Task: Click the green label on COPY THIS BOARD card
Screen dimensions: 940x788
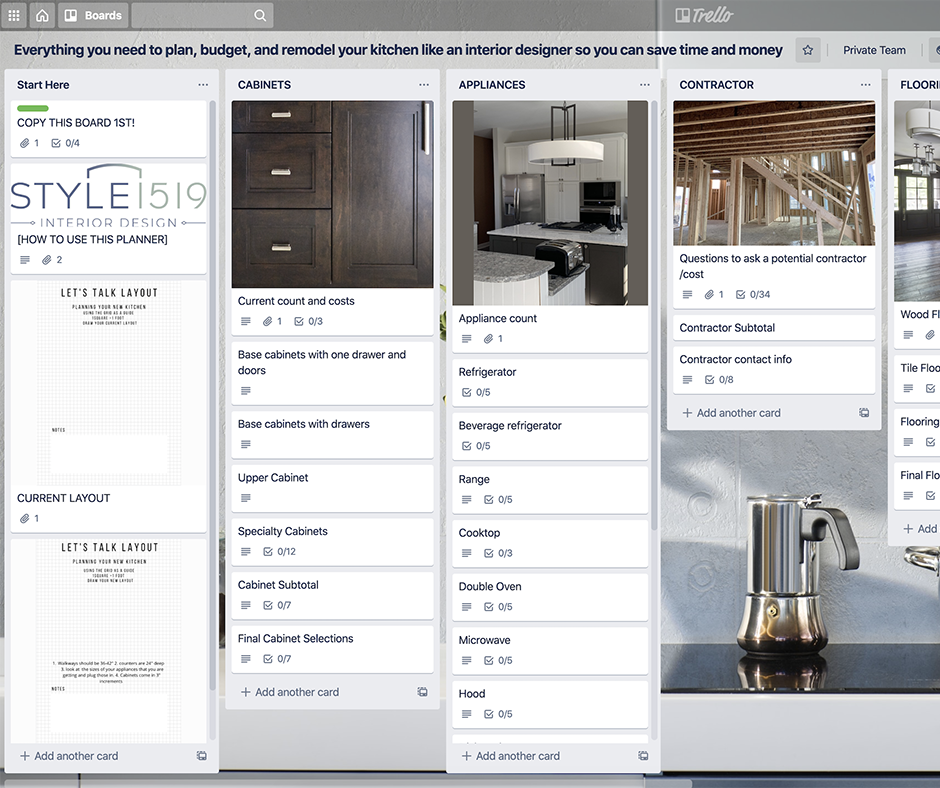Action: 33,109
